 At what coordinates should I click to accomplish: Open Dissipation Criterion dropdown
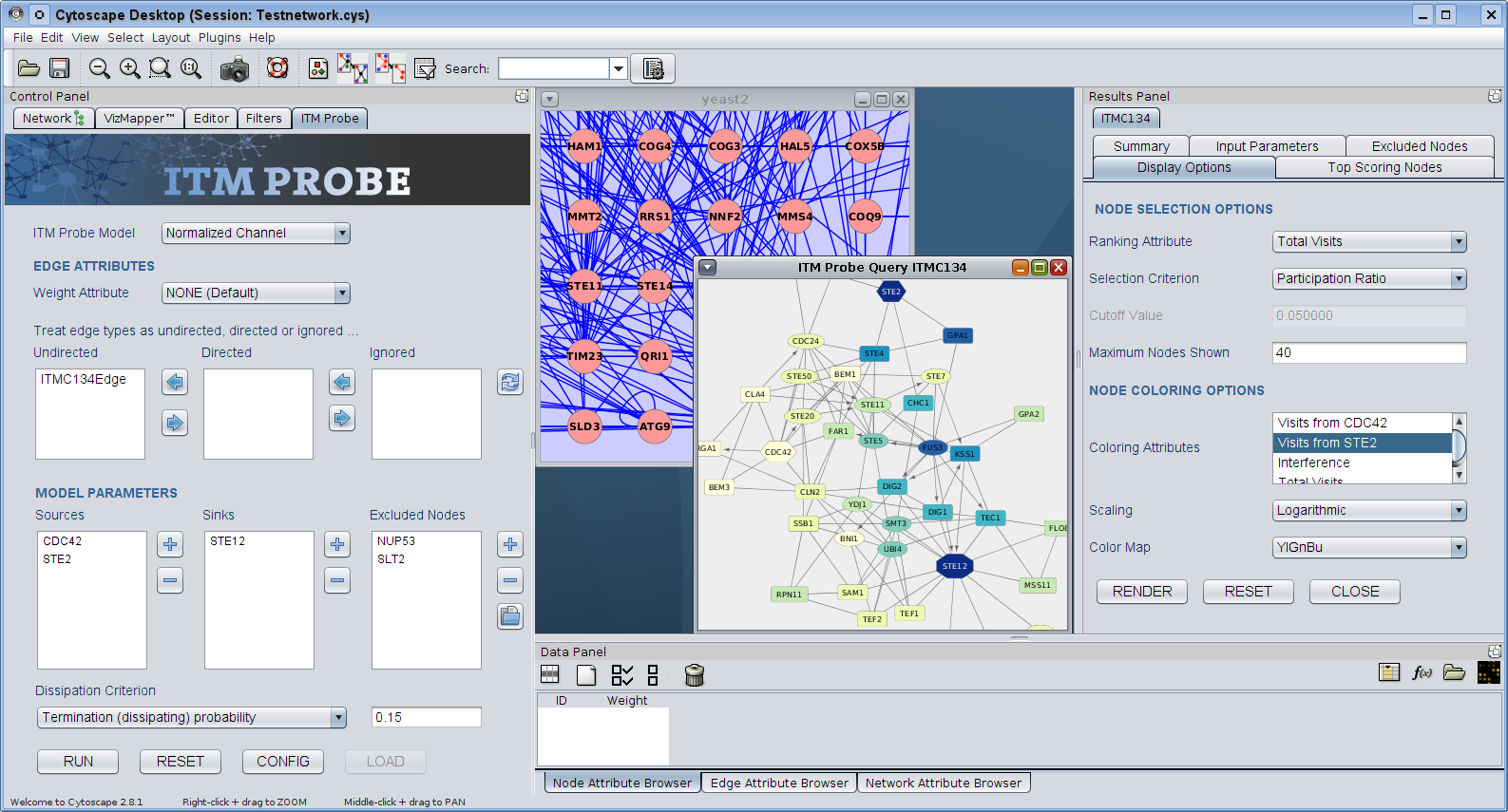(192, 717)
